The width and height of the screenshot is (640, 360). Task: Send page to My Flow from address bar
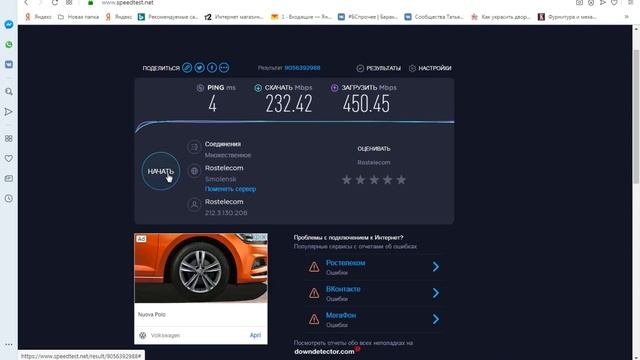[602, 2]
